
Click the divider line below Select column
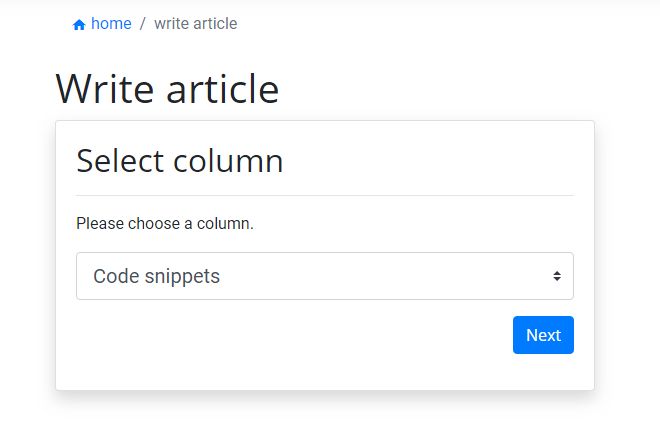325,195
